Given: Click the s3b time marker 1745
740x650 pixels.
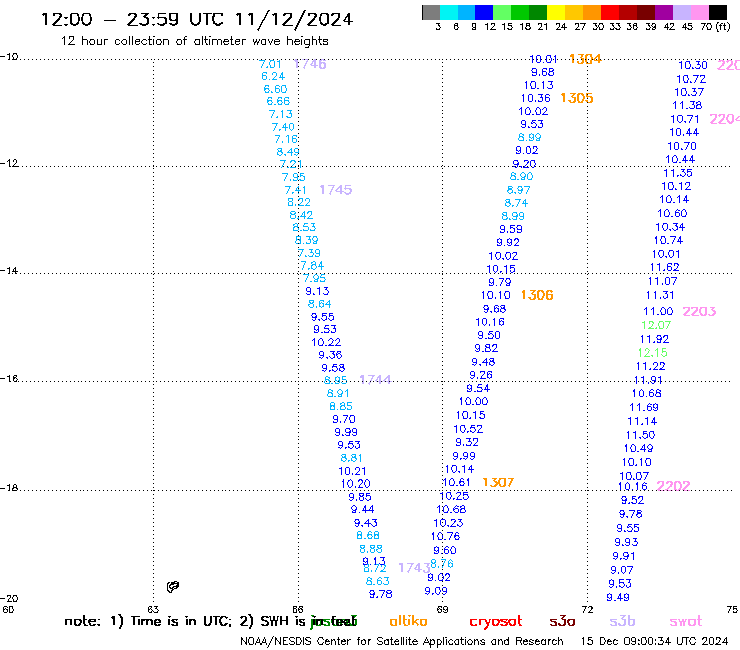Looking at the screenshot, I should point(336,190).
